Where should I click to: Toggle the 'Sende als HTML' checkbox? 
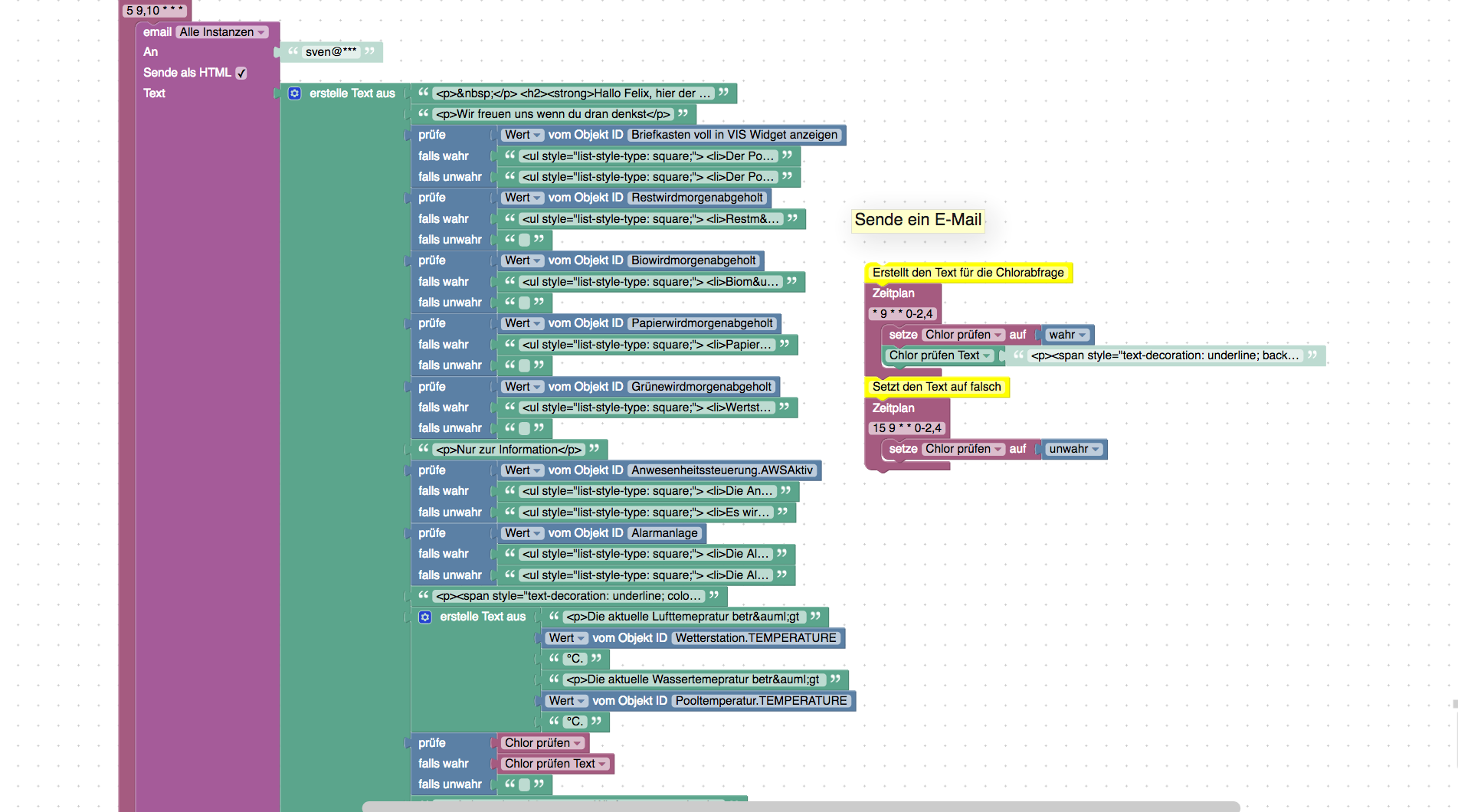[x=241, y=73]
